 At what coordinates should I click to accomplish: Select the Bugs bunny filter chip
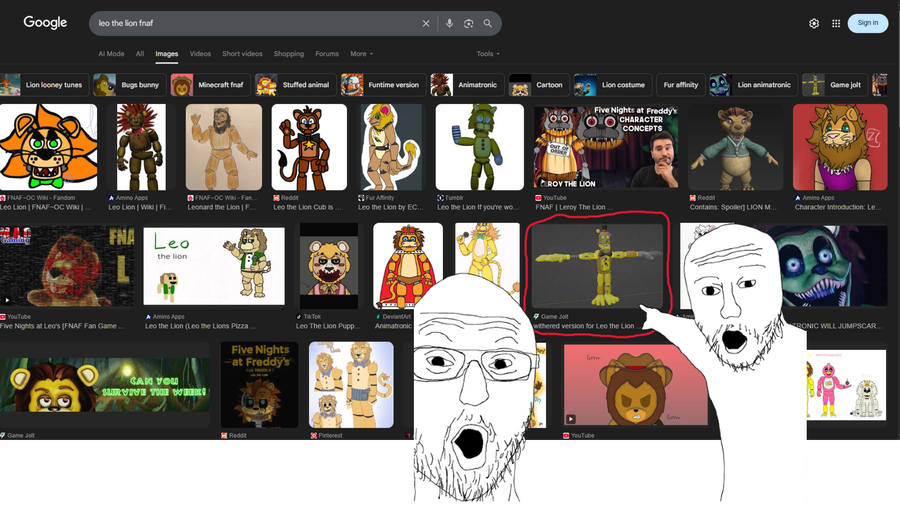point(130,85)
